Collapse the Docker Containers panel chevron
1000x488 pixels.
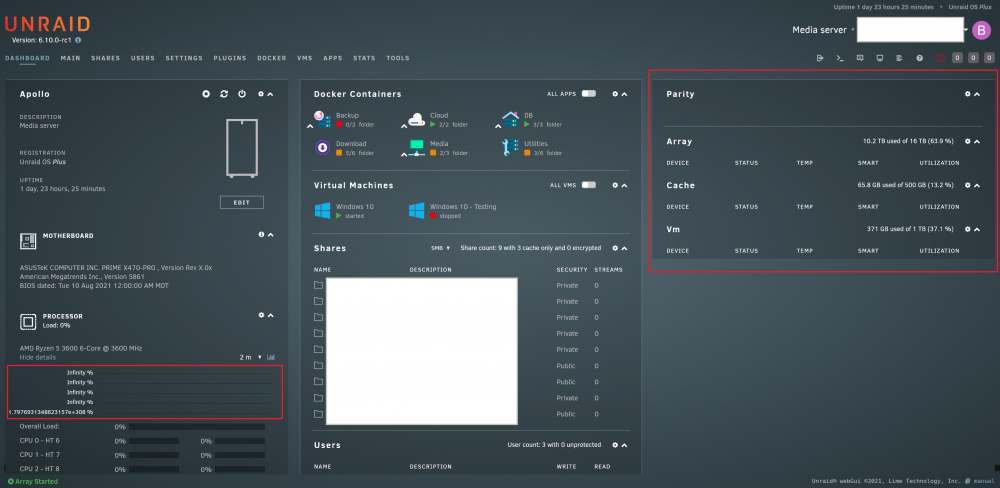pos(624,94)
